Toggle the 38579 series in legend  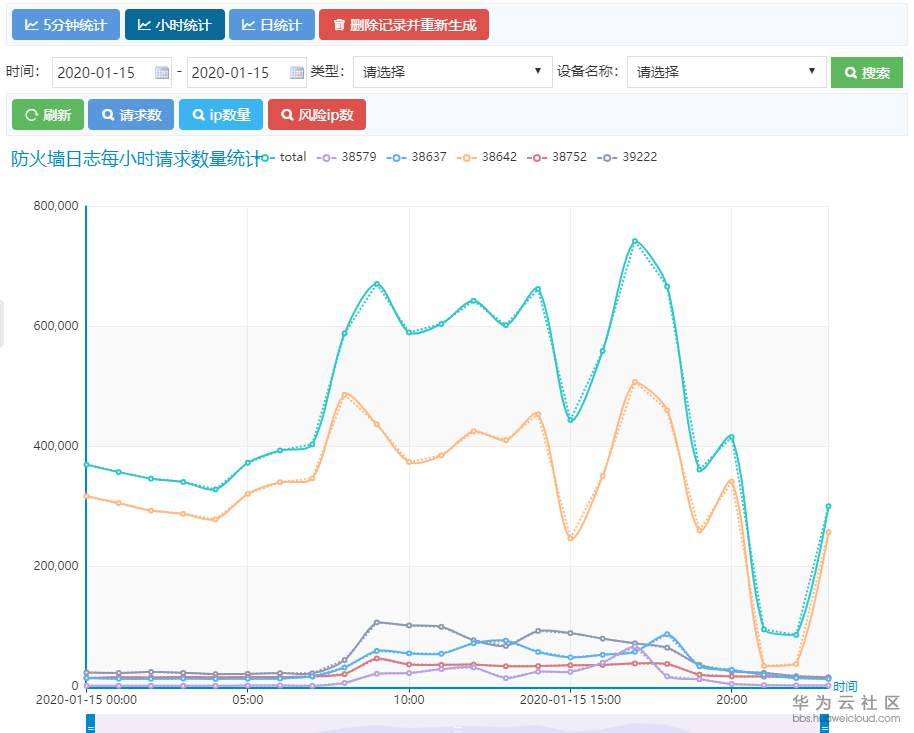point(347,157)
